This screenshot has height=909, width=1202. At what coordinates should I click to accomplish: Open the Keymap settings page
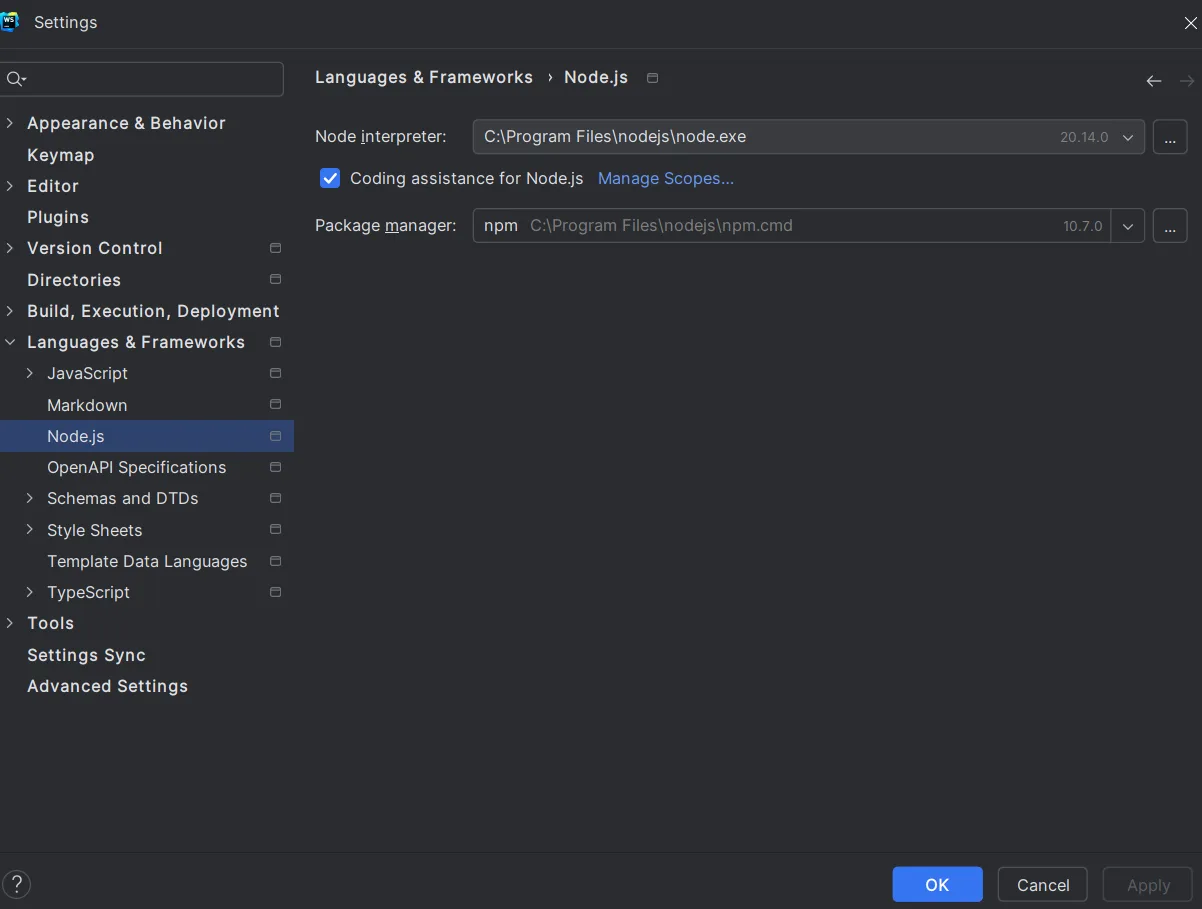click(x=61, y=155)
